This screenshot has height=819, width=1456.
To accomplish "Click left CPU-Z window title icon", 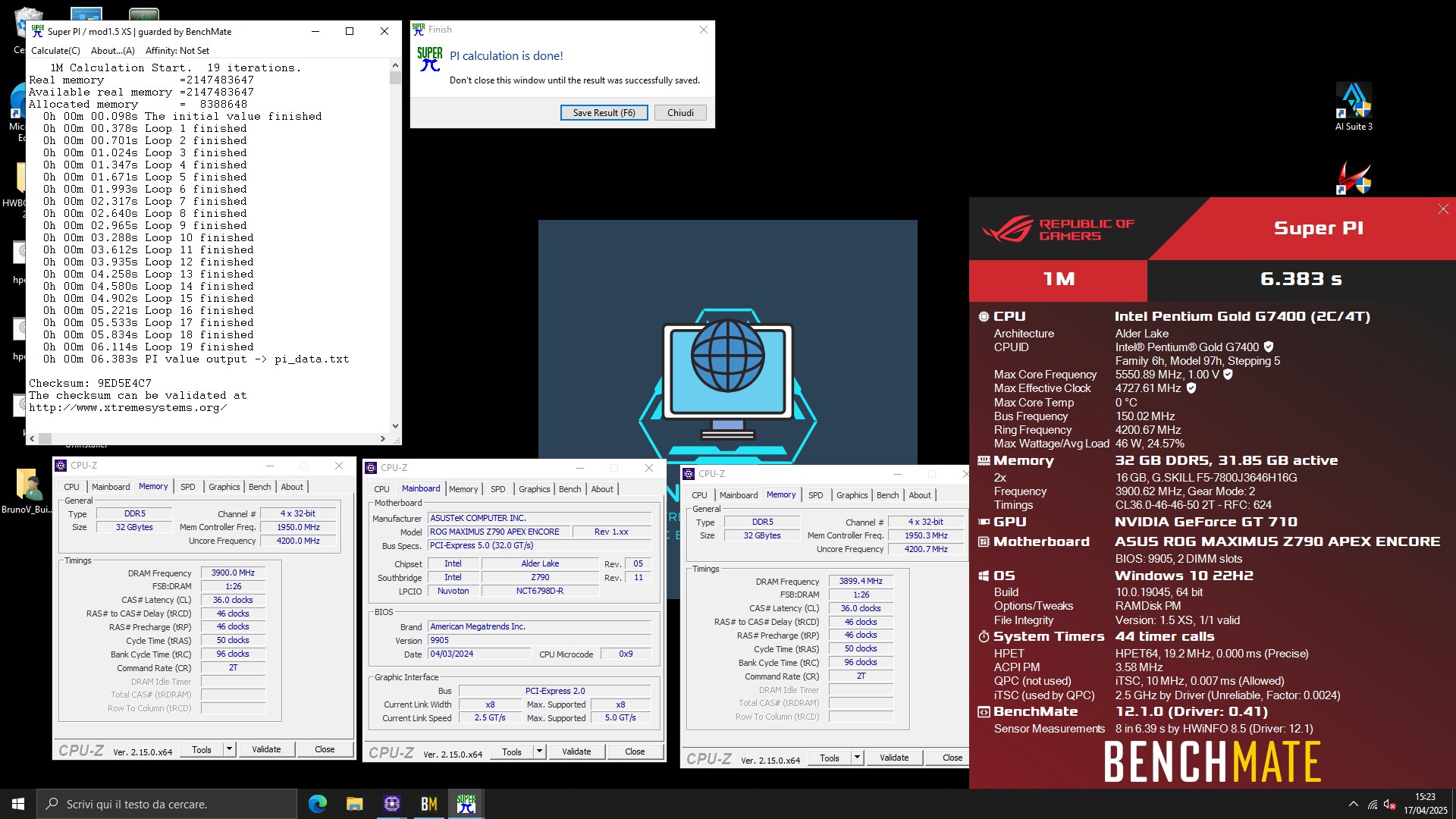I will click(x=61, y=466).
